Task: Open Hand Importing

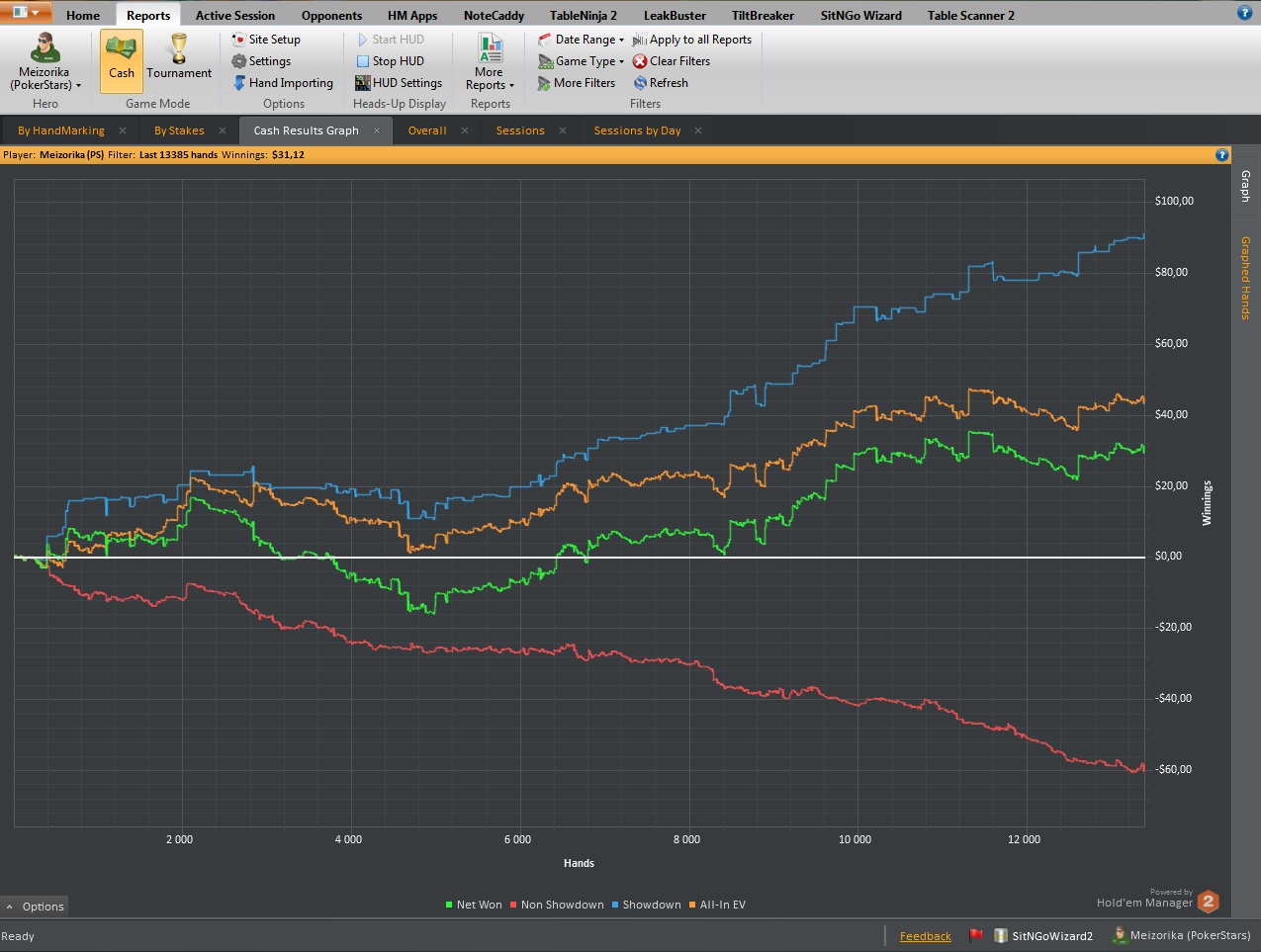Action: pos(283,83)
